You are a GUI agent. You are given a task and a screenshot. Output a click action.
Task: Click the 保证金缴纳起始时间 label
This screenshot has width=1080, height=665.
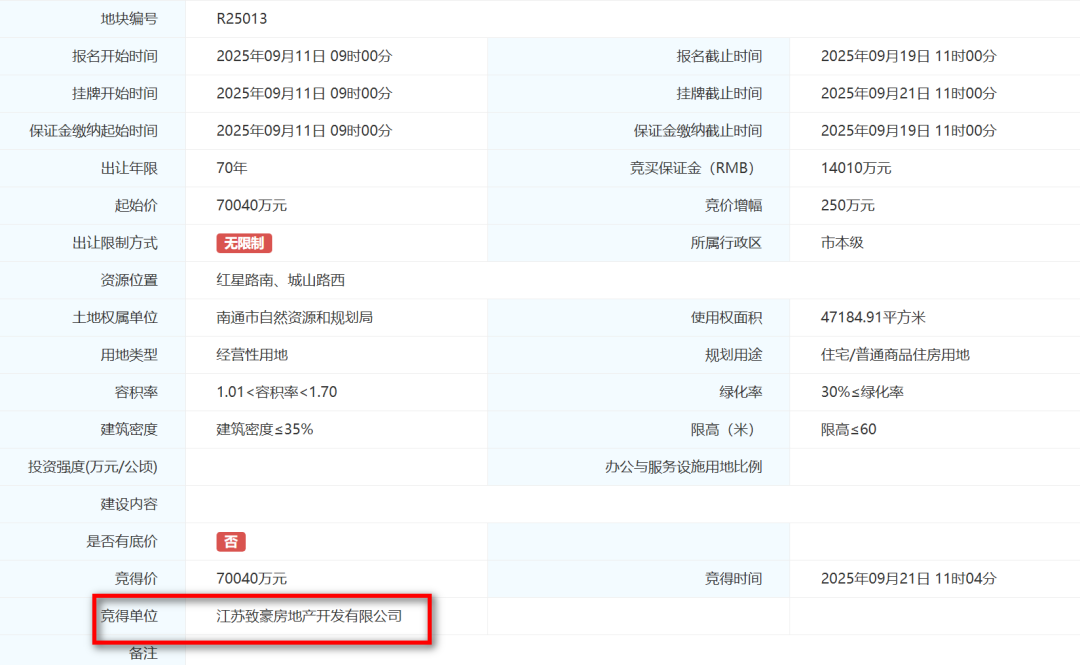click(x=94, y=130)
